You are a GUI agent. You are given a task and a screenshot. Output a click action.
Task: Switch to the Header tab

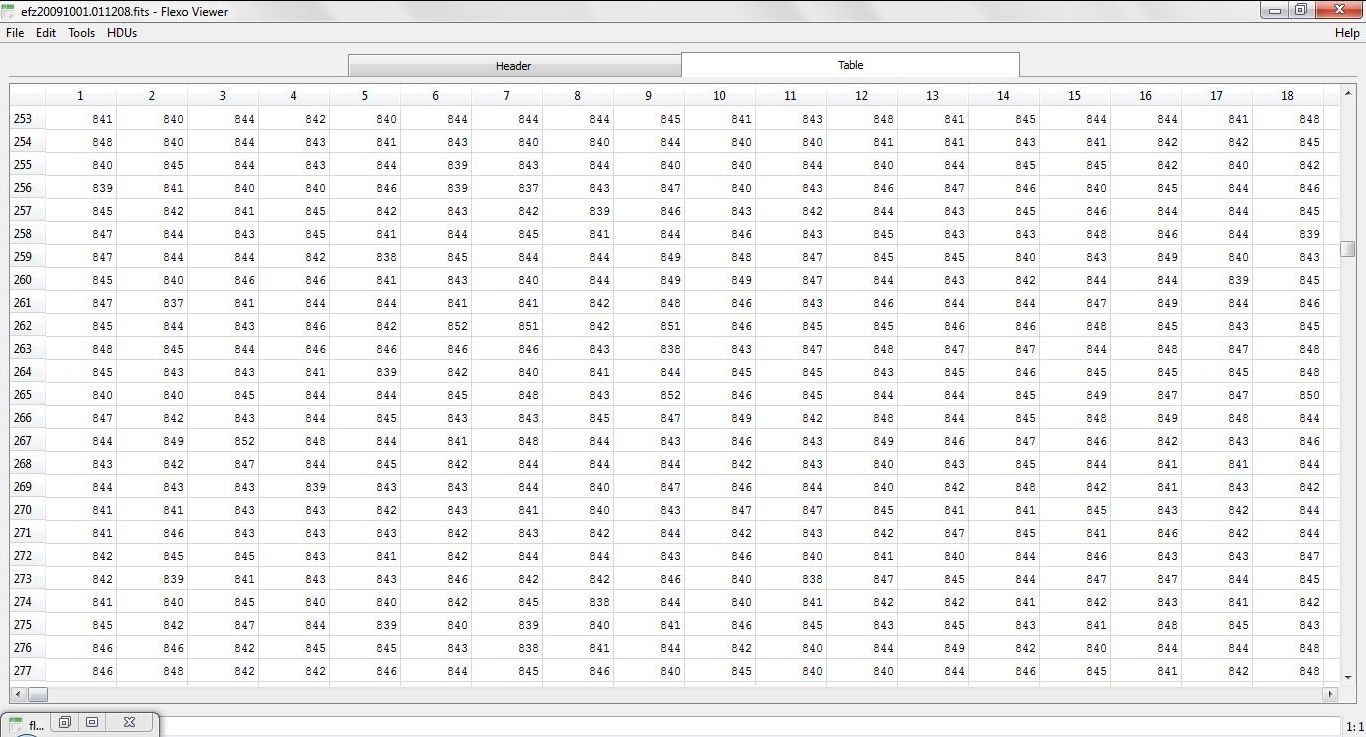[514, 66]
